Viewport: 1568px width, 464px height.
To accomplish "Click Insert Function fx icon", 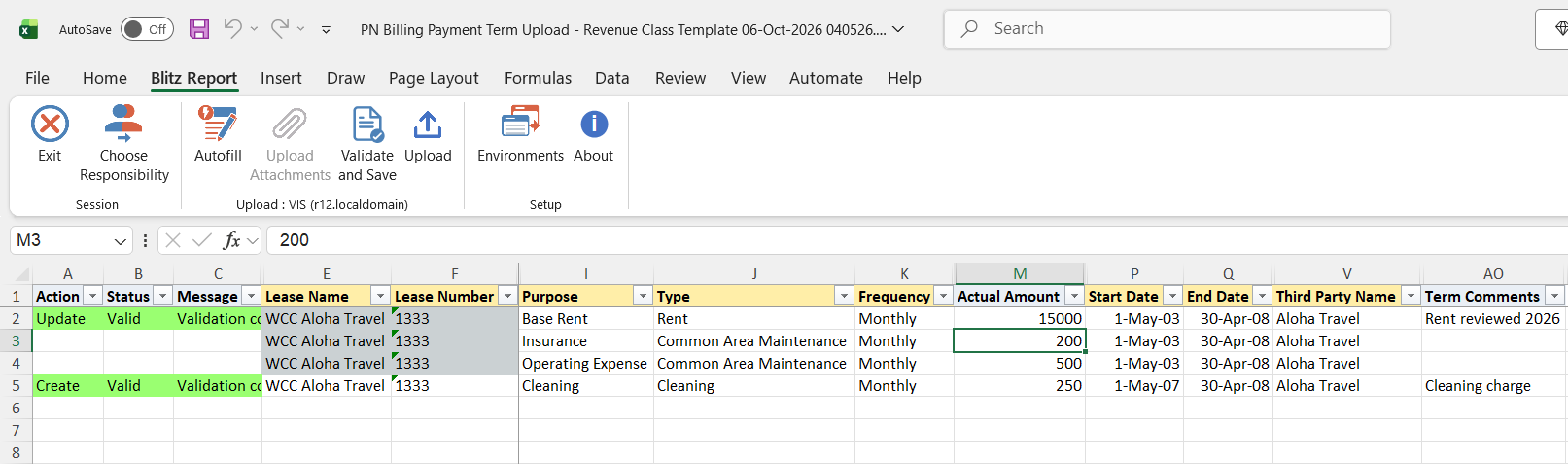I will pos(231,240).
